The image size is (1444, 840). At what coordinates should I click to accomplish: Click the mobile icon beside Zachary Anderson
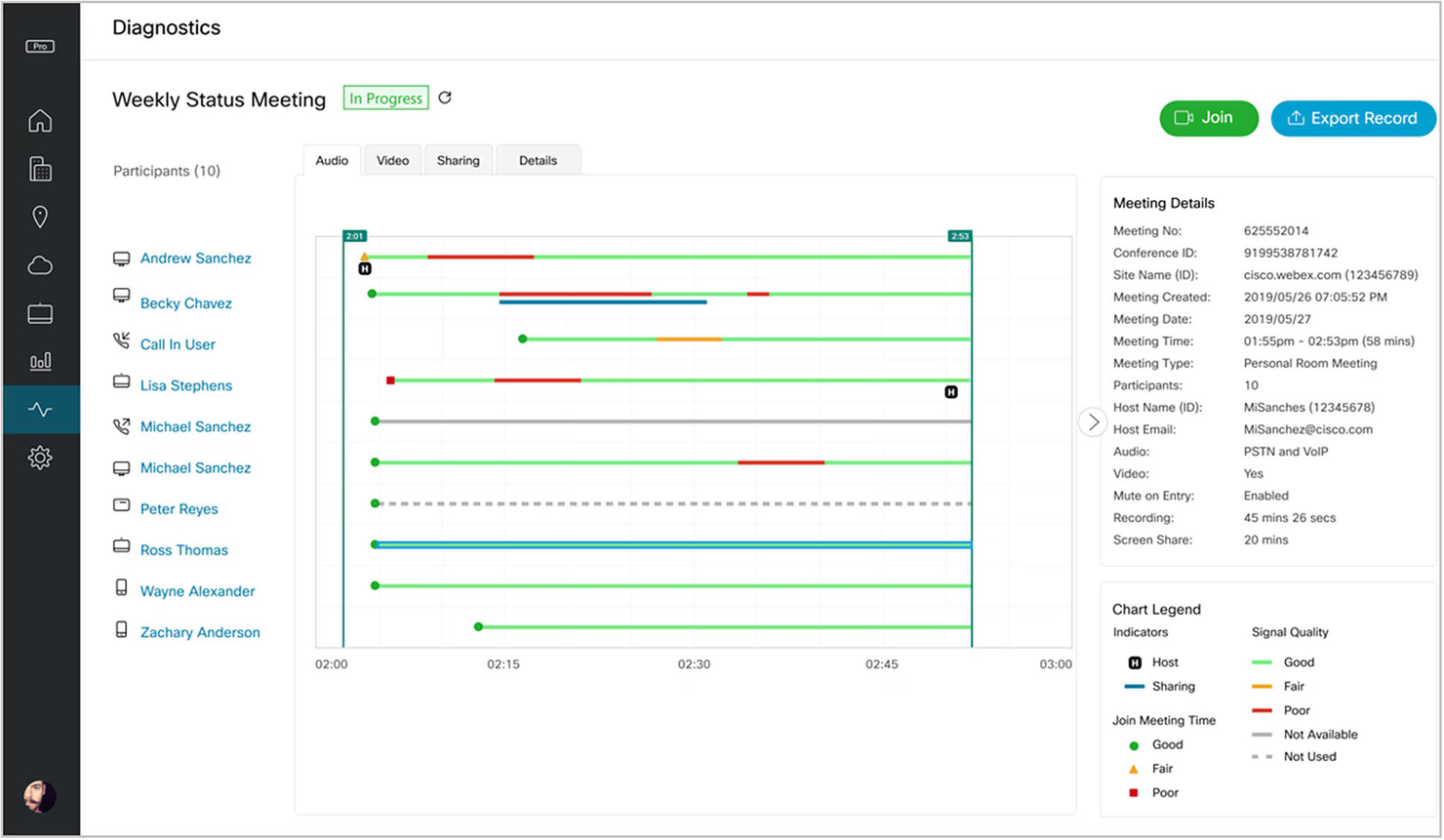coord(121,629)
